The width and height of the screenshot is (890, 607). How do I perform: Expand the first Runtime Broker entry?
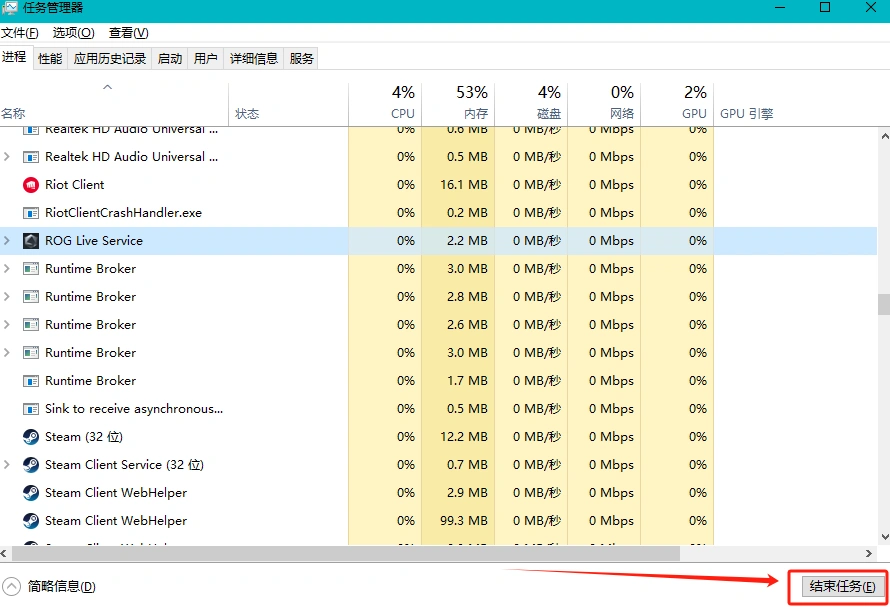8,269
